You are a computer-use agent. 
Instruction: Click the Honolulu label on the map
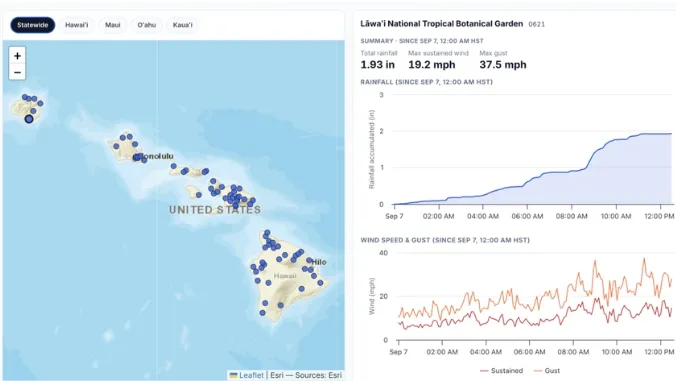pos(154,156)
